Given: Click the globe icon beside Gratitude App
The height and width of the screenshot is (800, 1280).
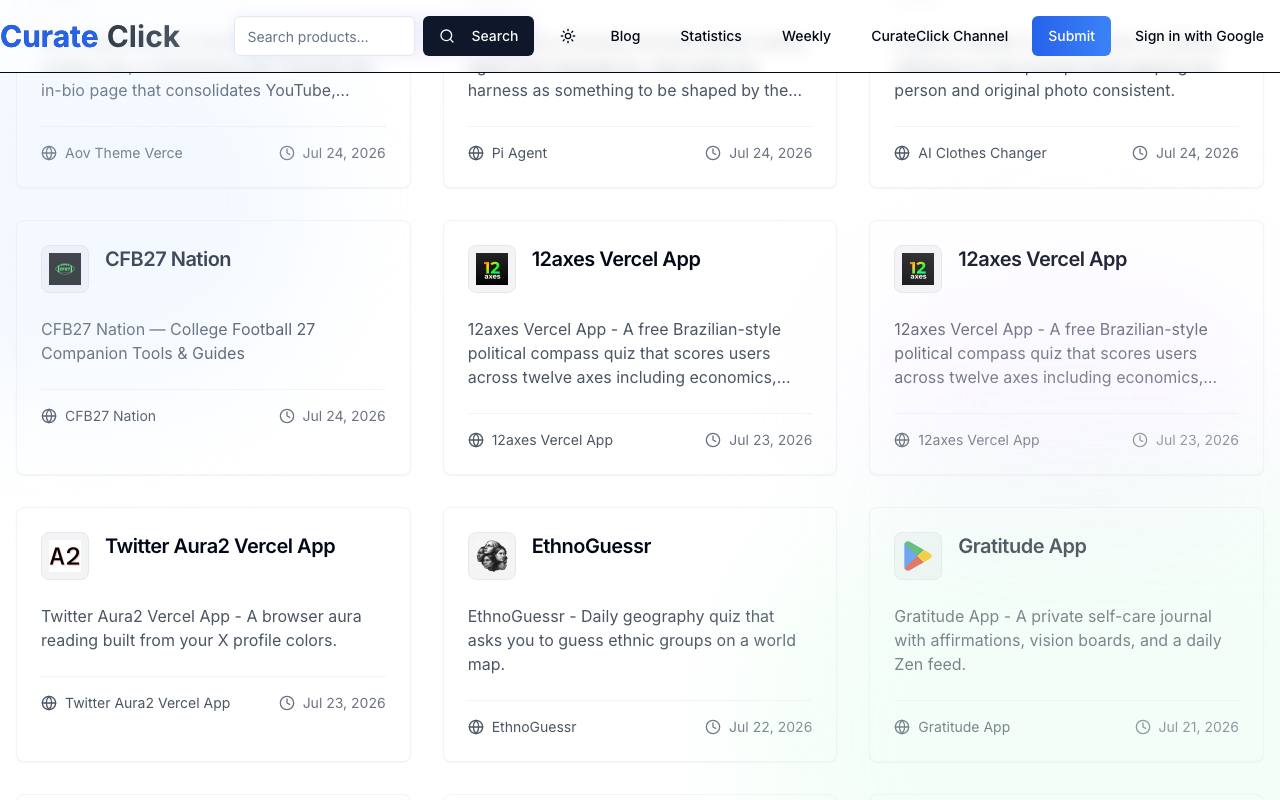Looking at the screenshot, I should [902, 727].
